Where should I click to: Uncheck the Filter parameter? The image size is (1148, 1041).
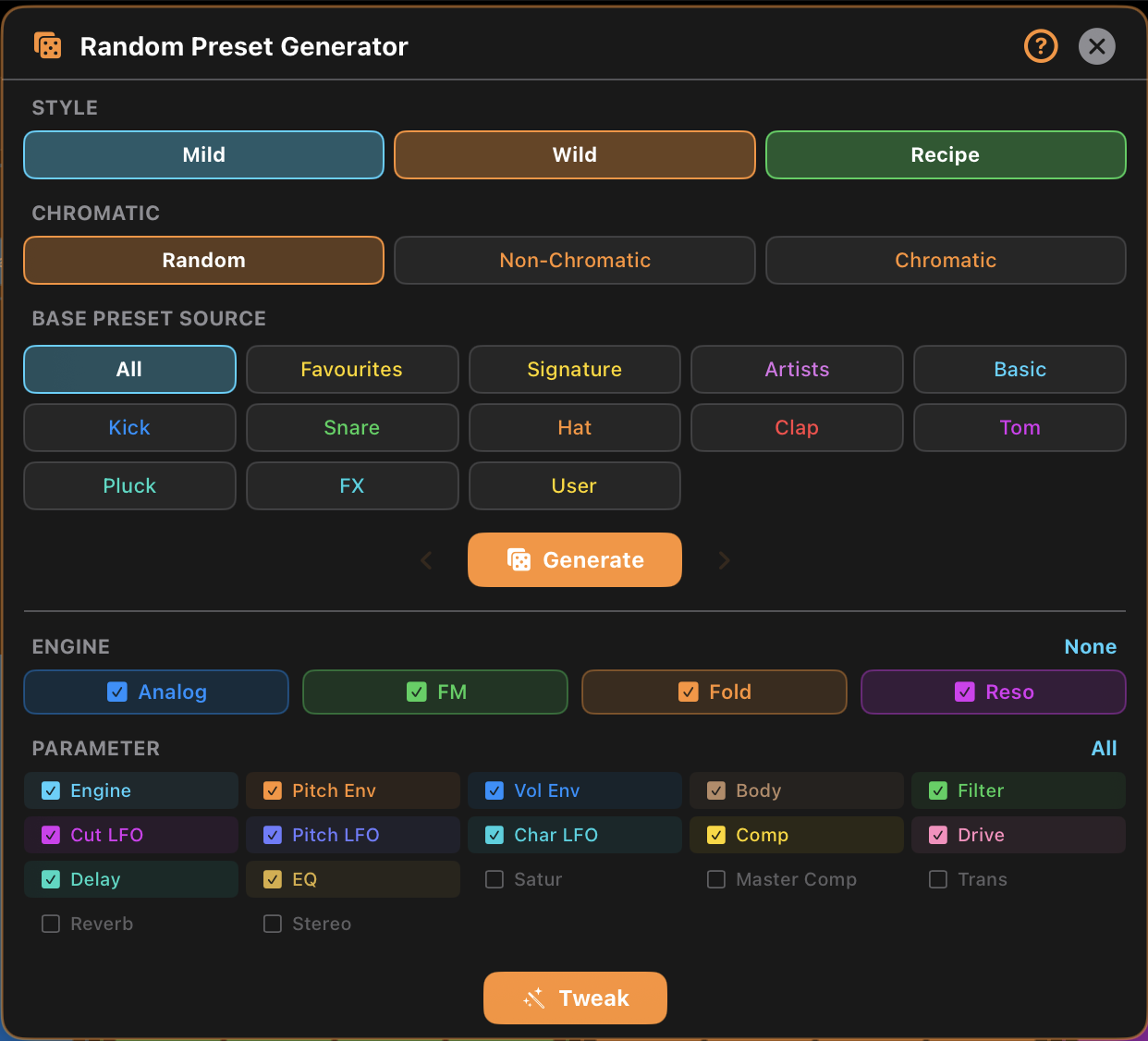tap(938, 790)
